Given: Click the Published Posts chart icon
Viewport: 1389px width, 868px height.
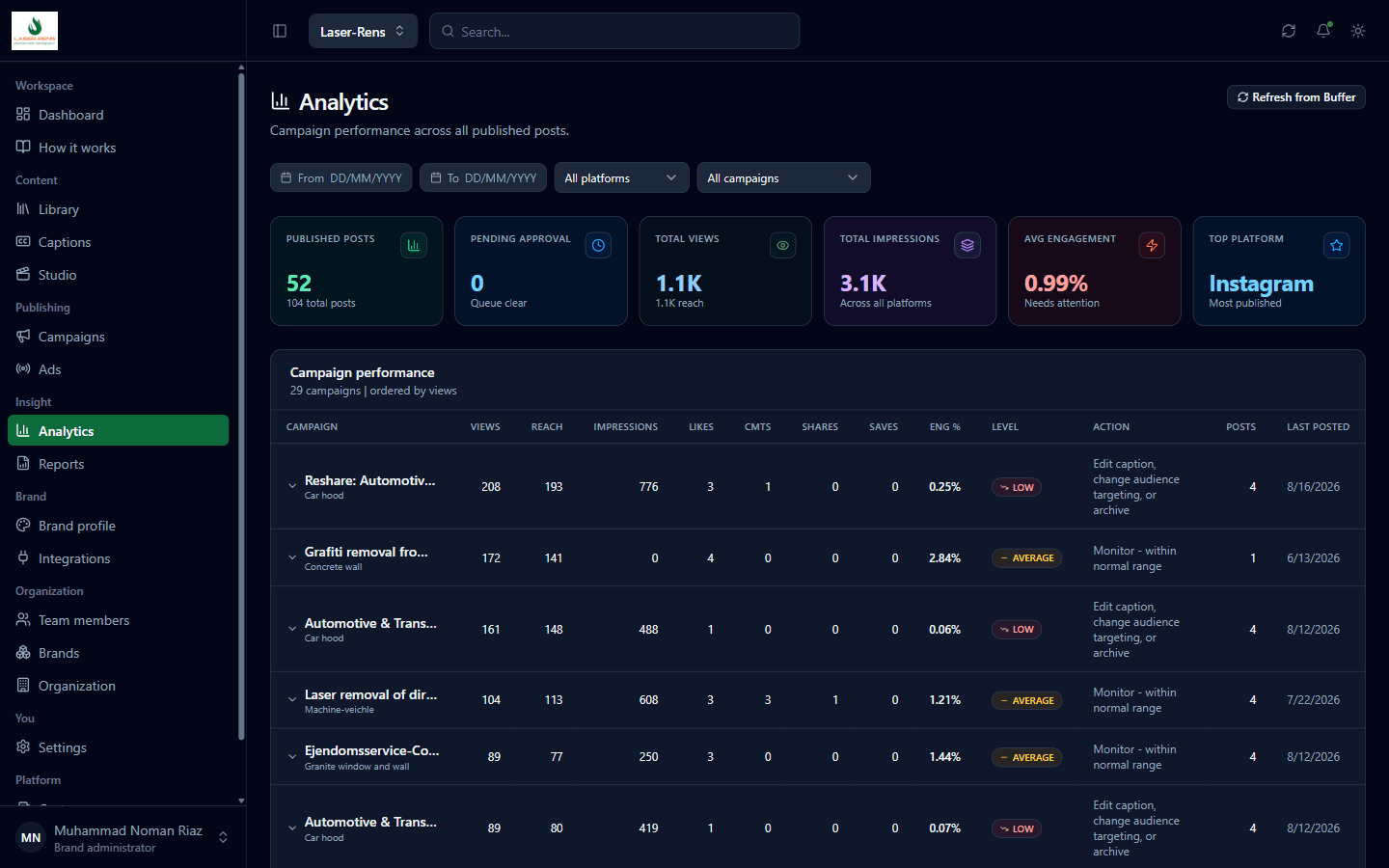Looking at the screenshot, I should click(414, 246).
